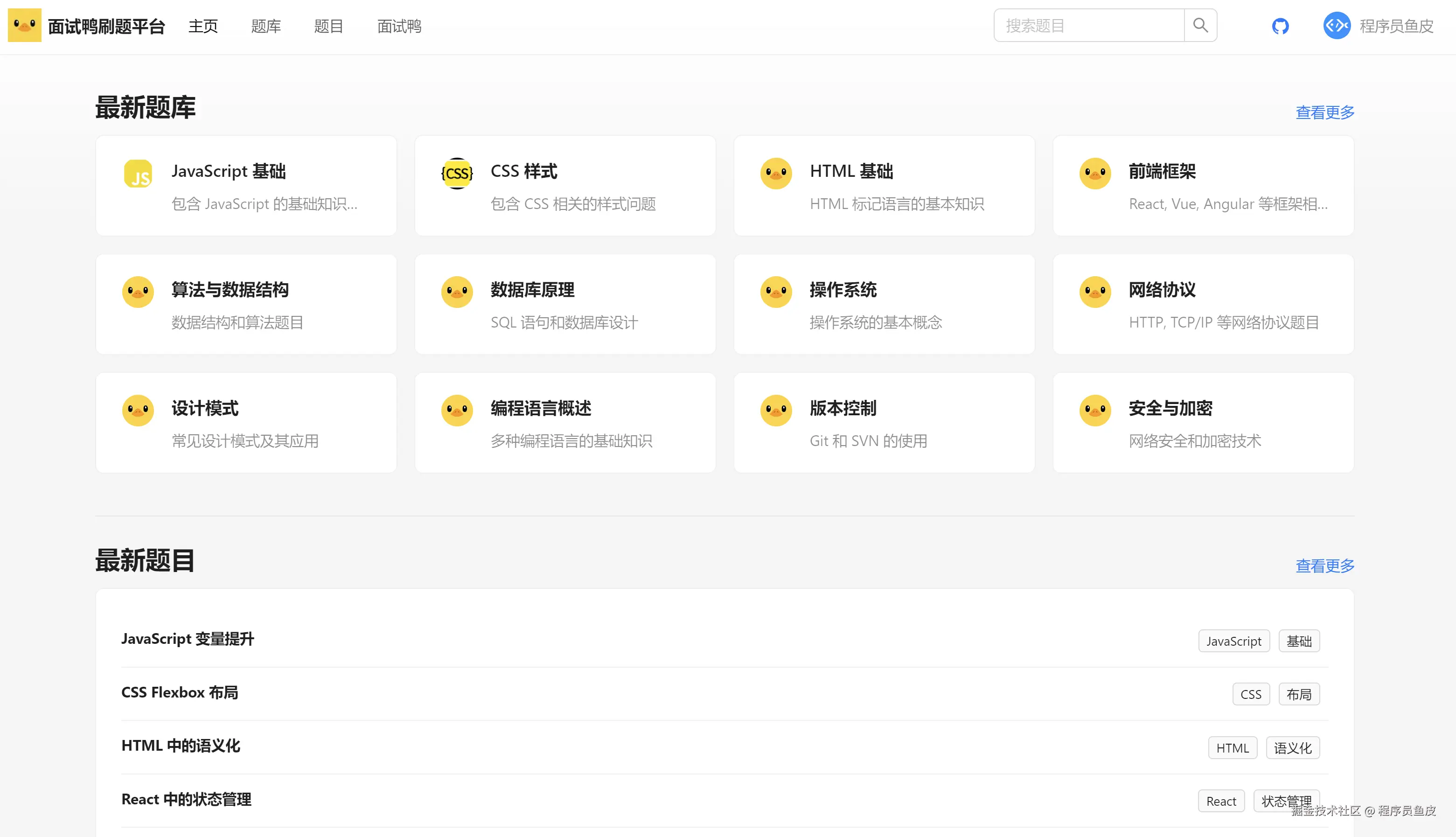Click 查看更多 beside 最新题库
Viewport: 1456px width, 837px height.
(x=1324, y=112)
